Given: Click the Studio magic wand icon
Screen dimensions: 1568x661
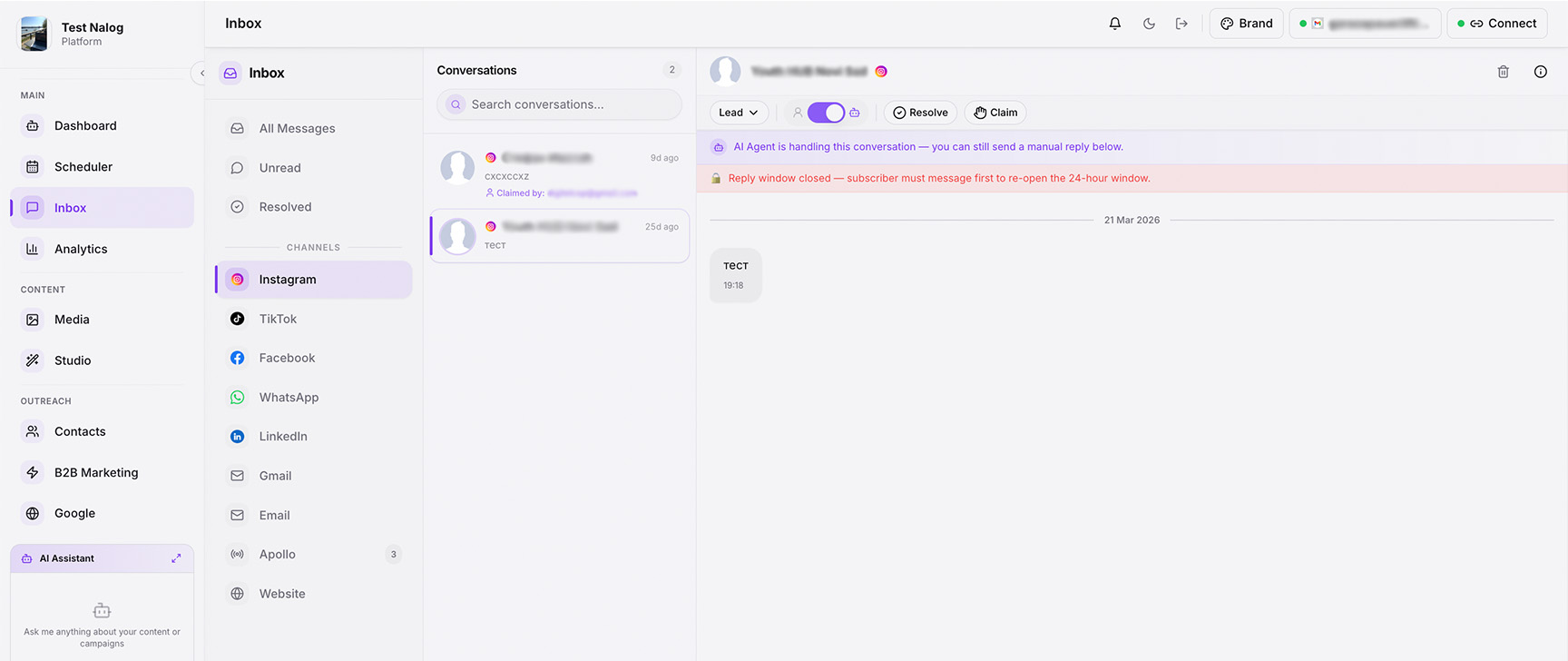Looking at the screenshot, I should 33,360.
